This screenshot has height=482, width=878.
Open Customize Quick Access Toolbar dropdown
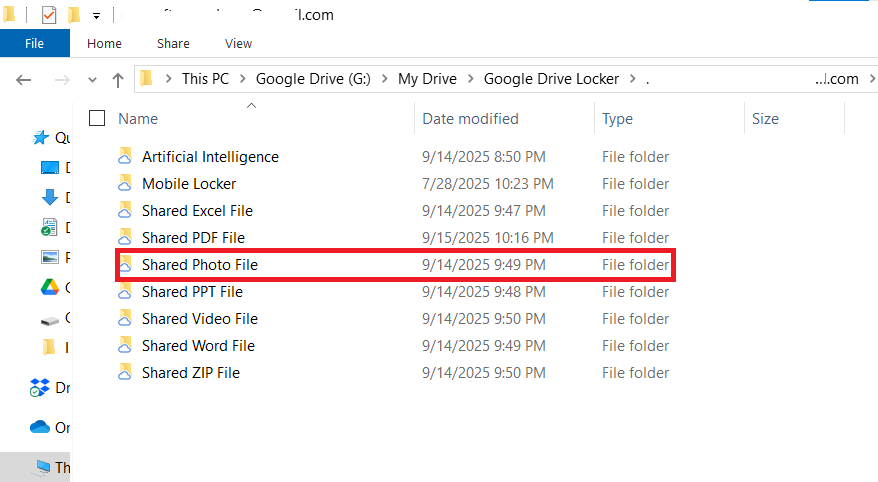pos(96,16)
